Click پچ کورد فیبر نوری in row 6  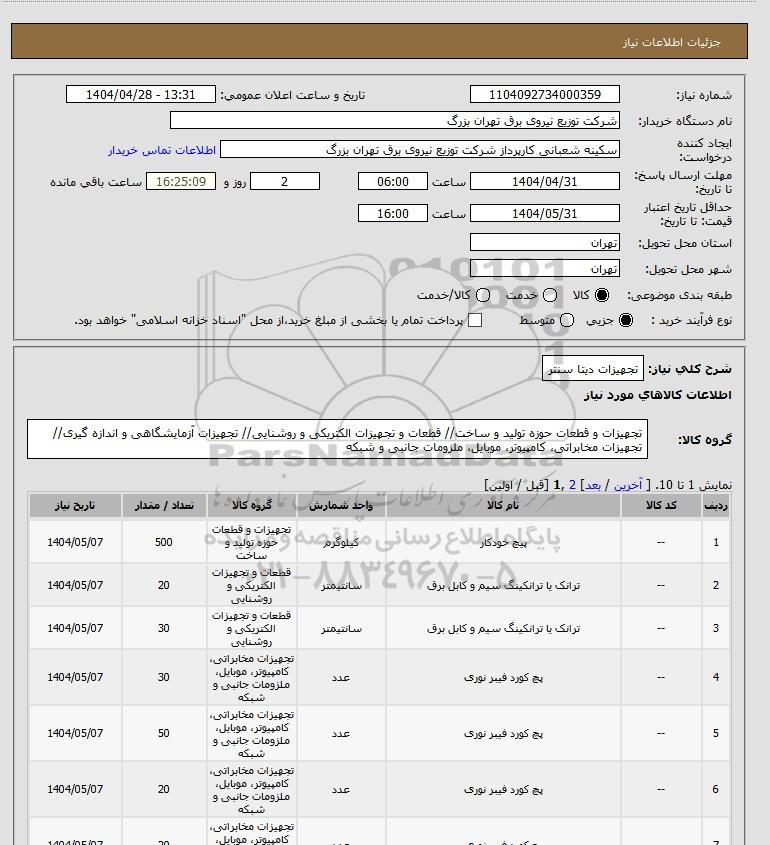pyautogui.click(x=503, y=789)
